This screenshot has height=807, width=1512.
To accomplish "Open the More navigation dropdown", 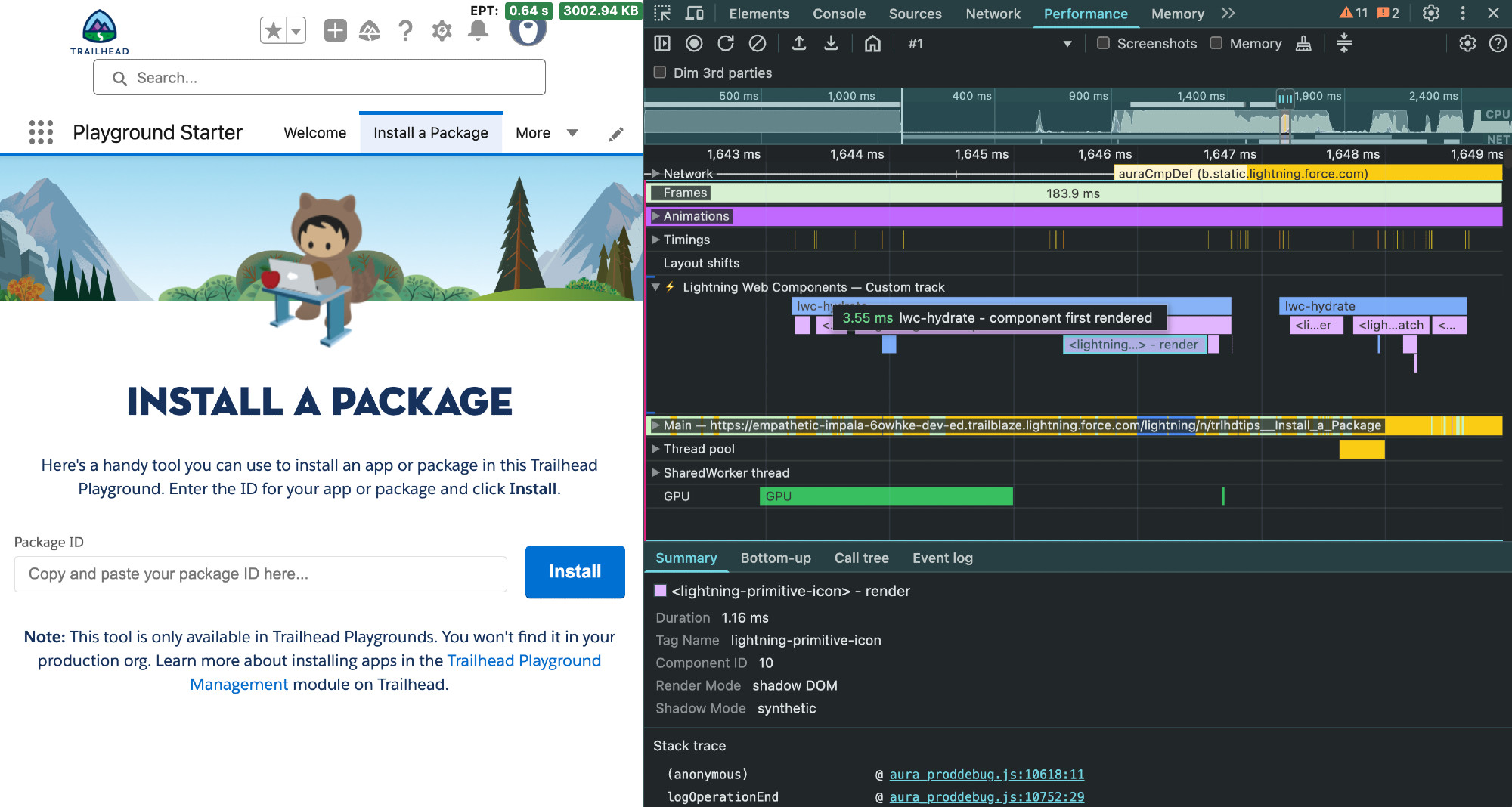I will pyautogui.click(x=547, y=133).
